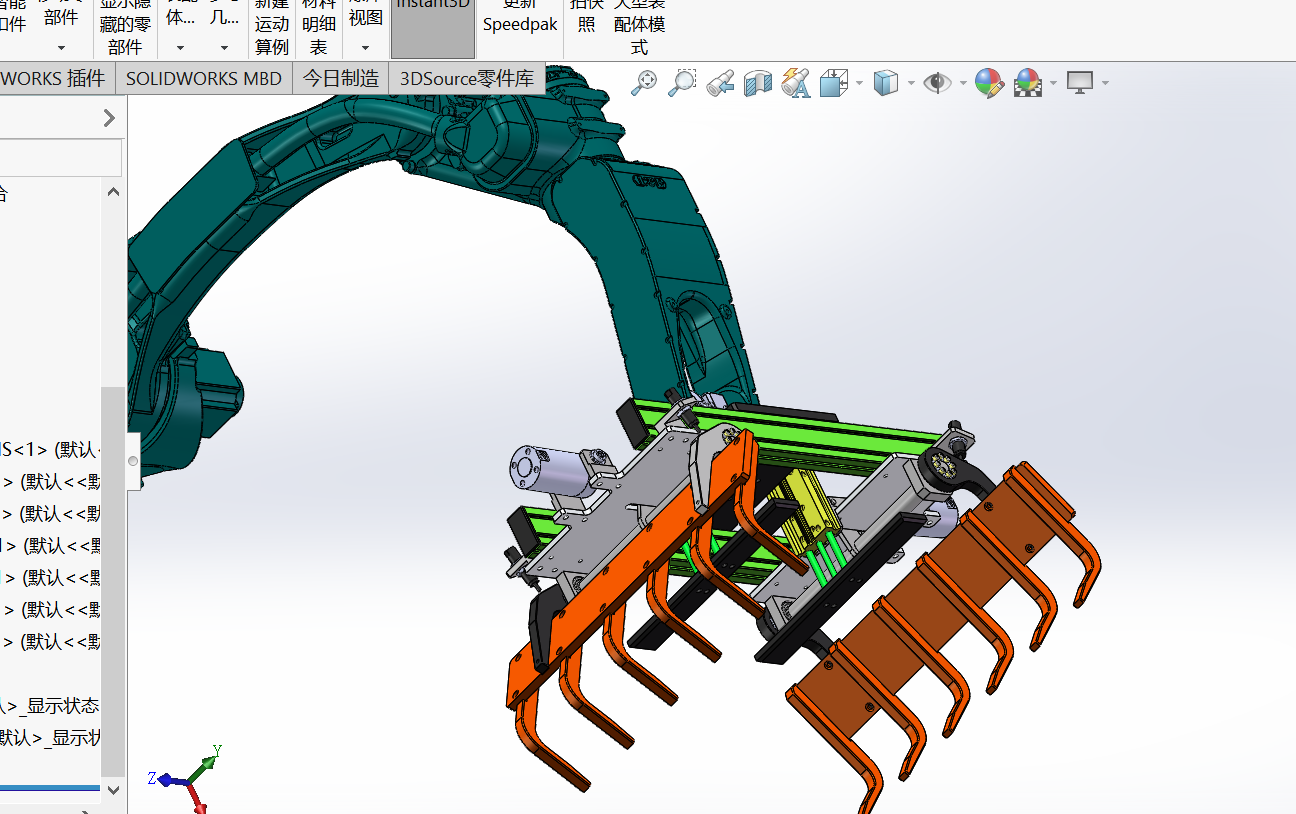Screen dimensions: 1296x814
Task: Open Dynamic Annotation Views icon
Action: pos(796,82)
